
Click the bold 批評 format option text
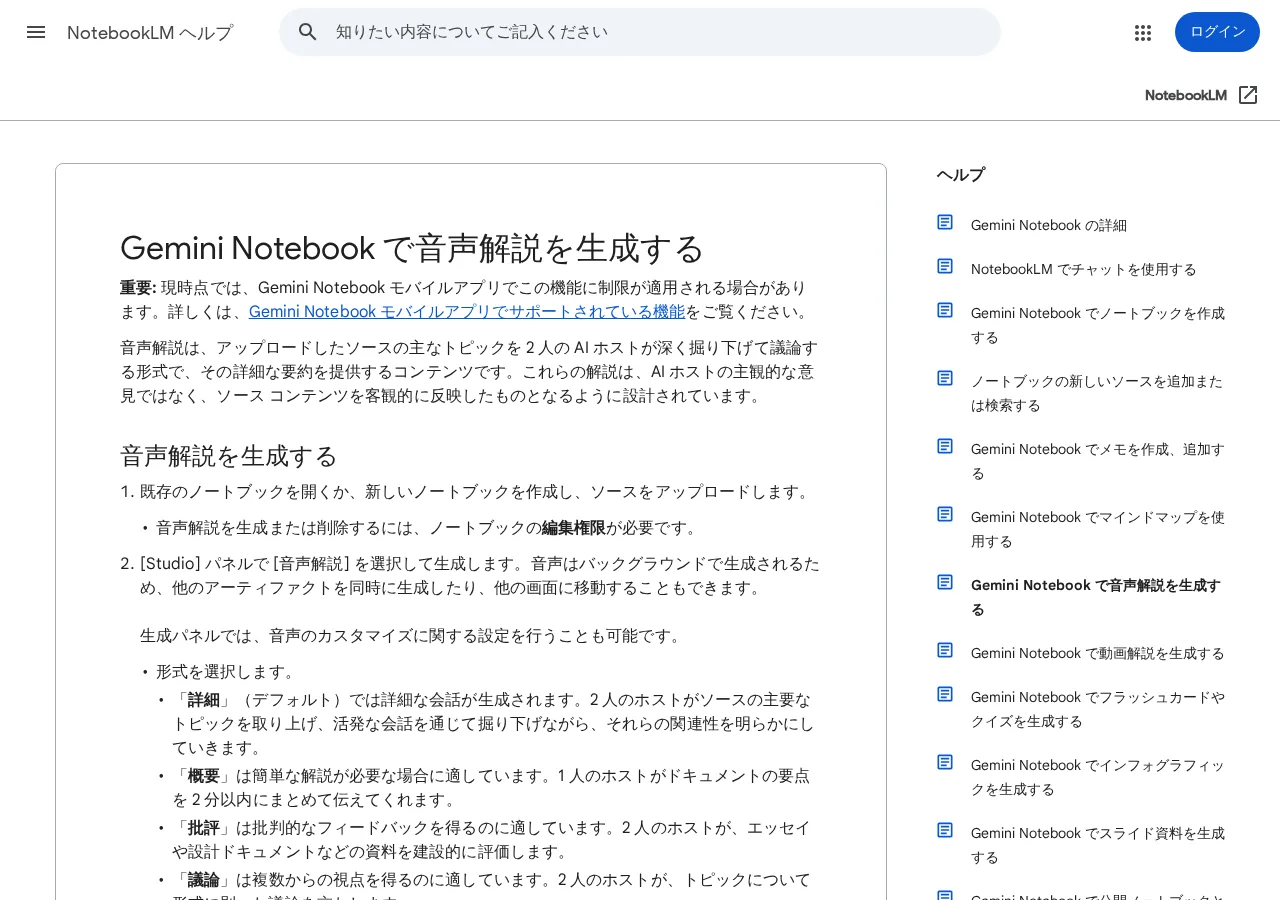pyautogui.click(x=204, y=828)
